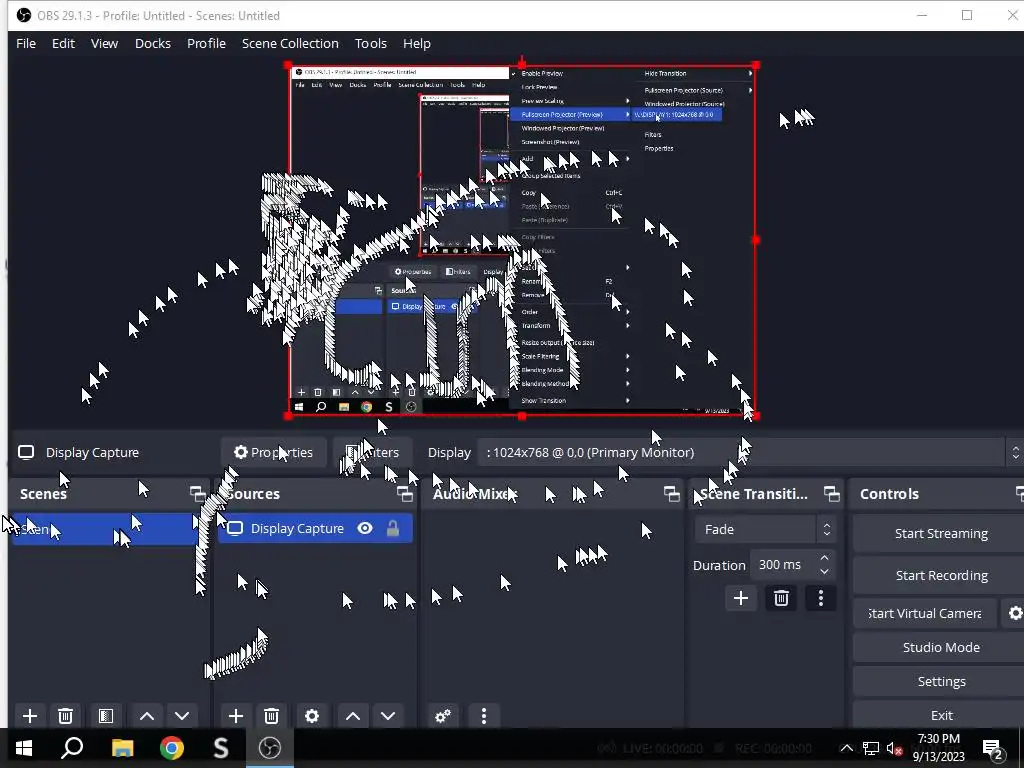Add a scene transition with plus button
The image size is (1024, 768).
point(741,598)
